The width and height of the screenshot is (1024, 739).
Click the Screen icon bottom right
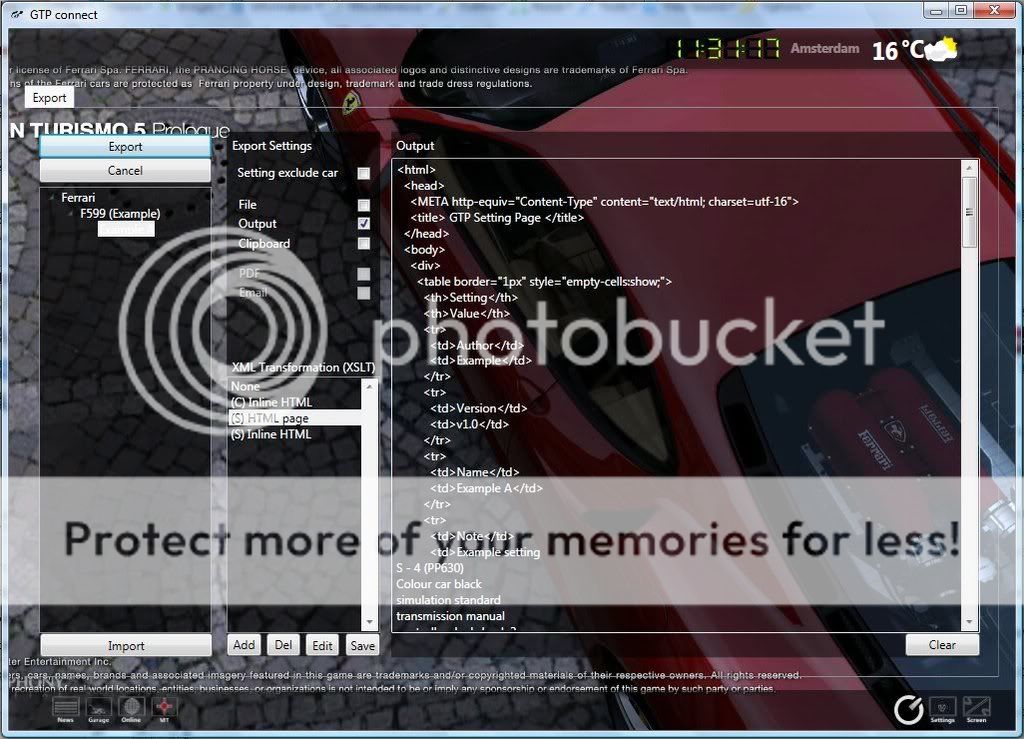(975, 709)
